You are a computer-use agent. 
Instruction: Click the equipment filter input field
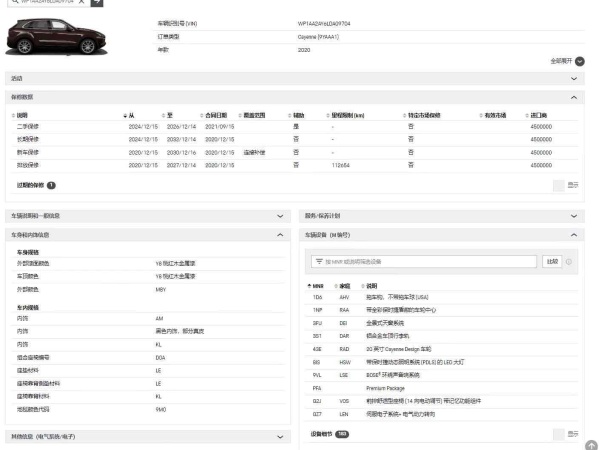point(424,262)
